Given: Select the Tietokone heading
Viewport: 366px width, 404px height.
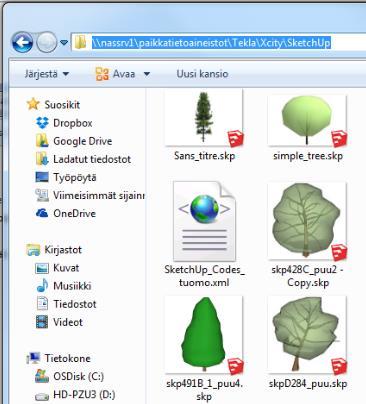Looking at the screenshot, I should [68, 359].
